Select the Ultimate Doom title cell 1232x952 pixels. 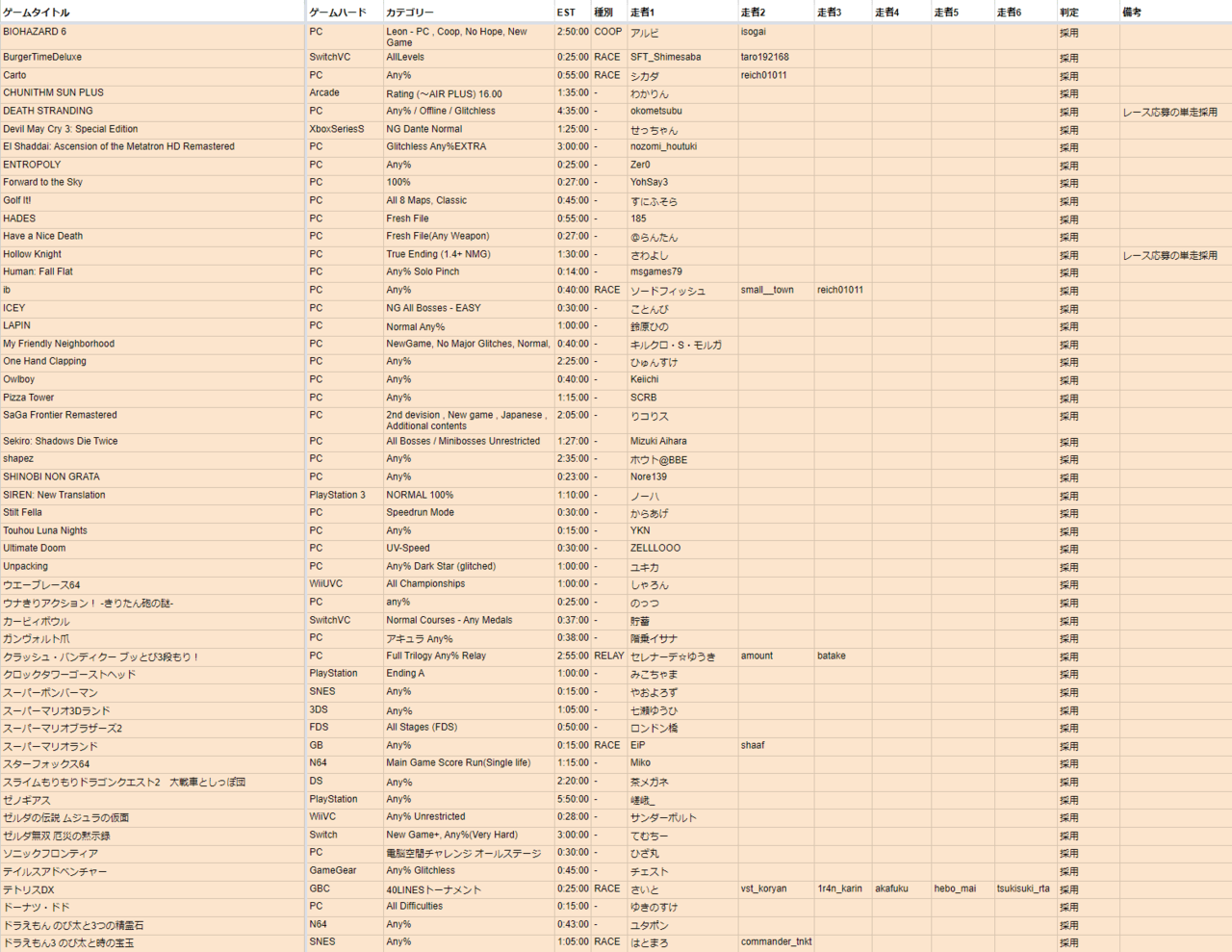pos(152,549)
